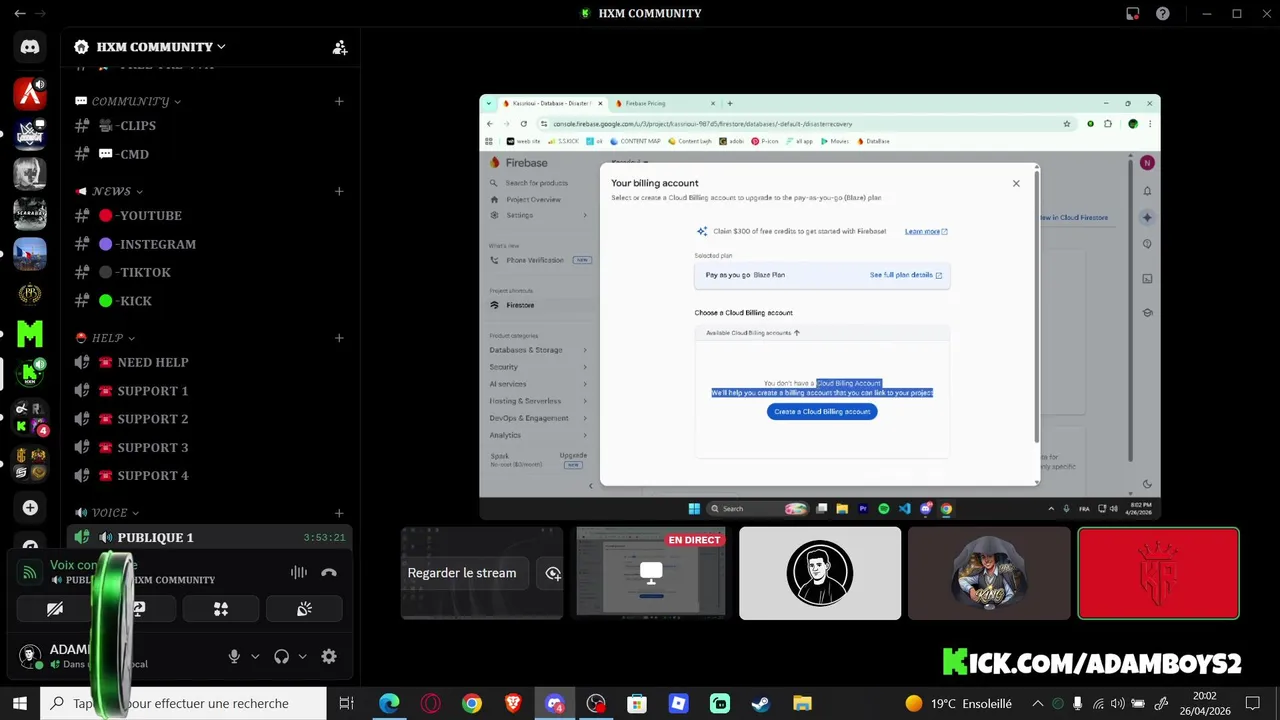Launch Brave browser from taskbar
The width and height of the screenshot is (1280, 720).
(x=513, y=703)
